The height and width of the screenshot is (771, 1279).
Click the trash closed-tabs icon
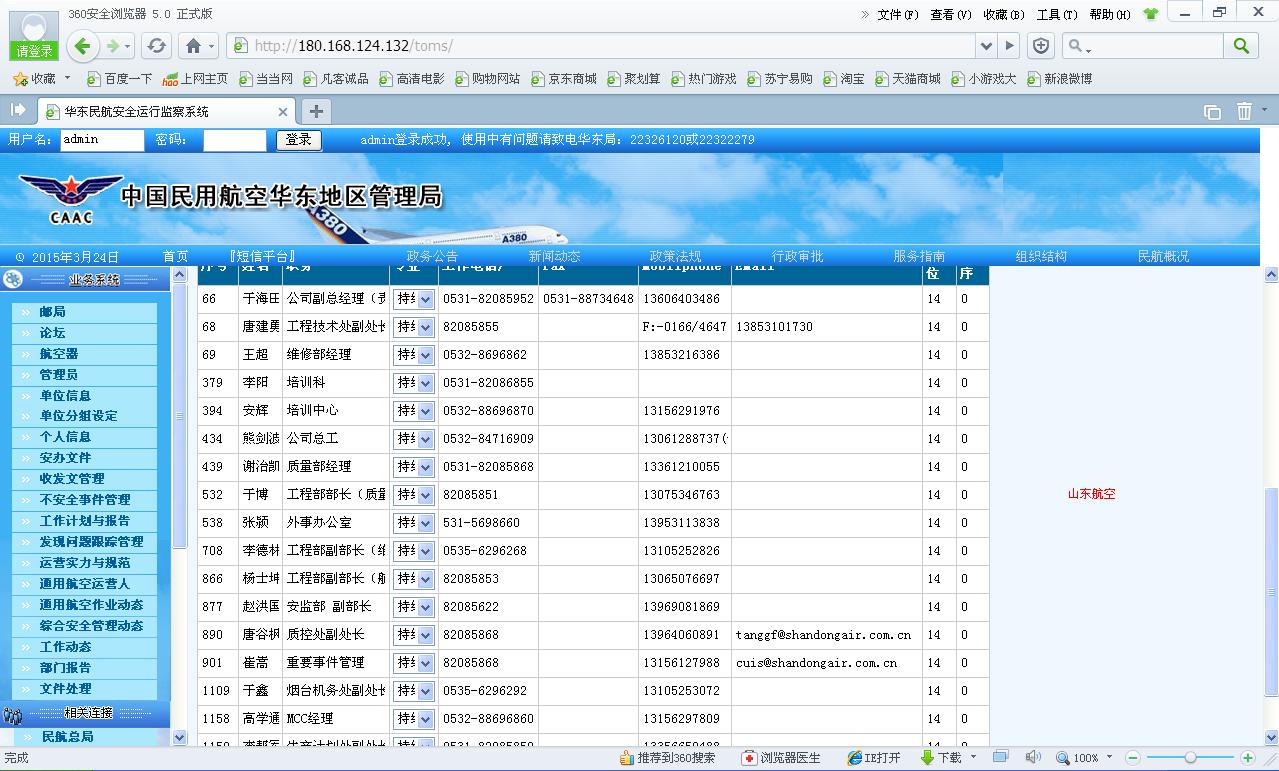pyautogui.click(x=1244, y=111)
